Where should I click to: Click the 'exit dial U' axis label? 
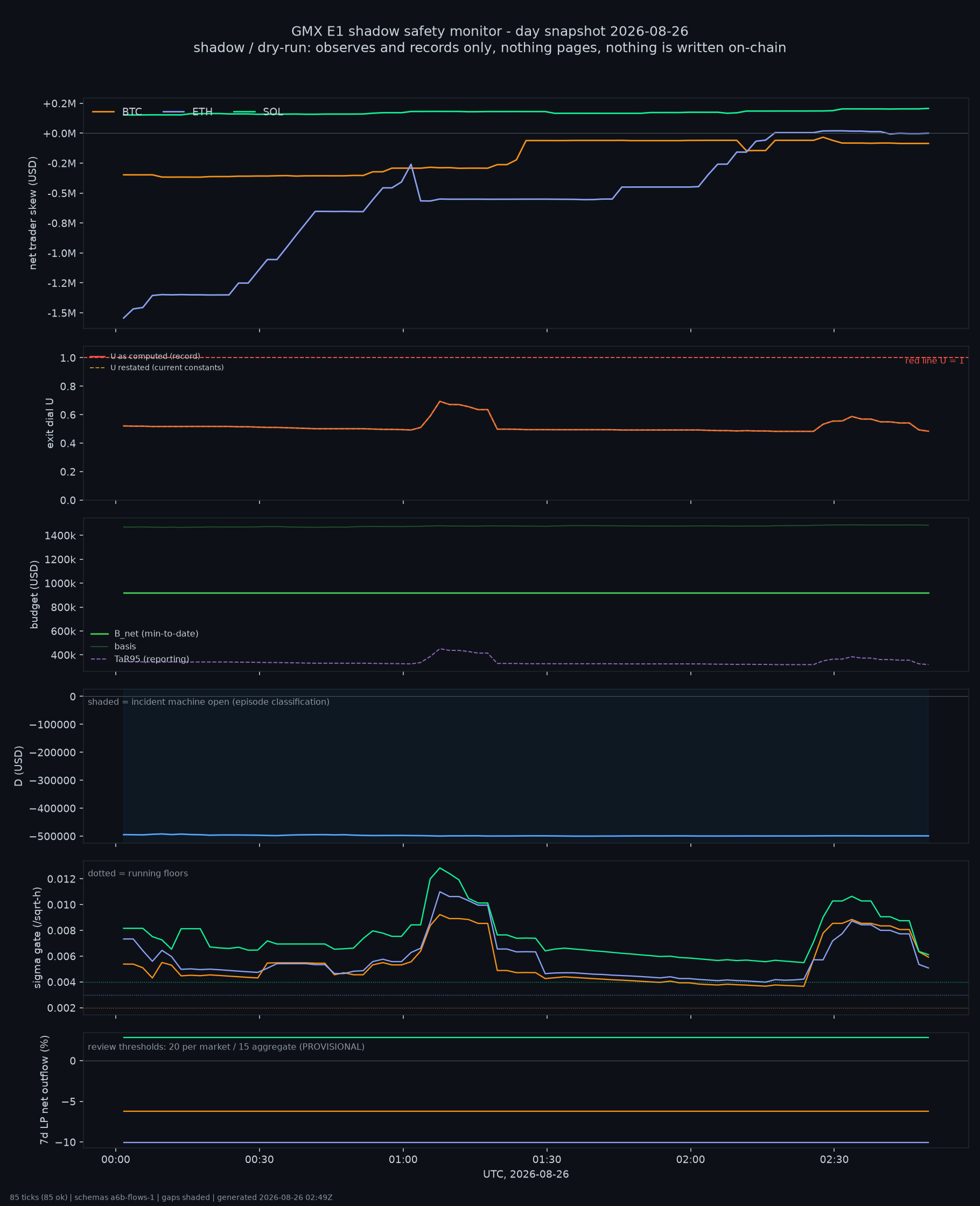tap(50, 423)
